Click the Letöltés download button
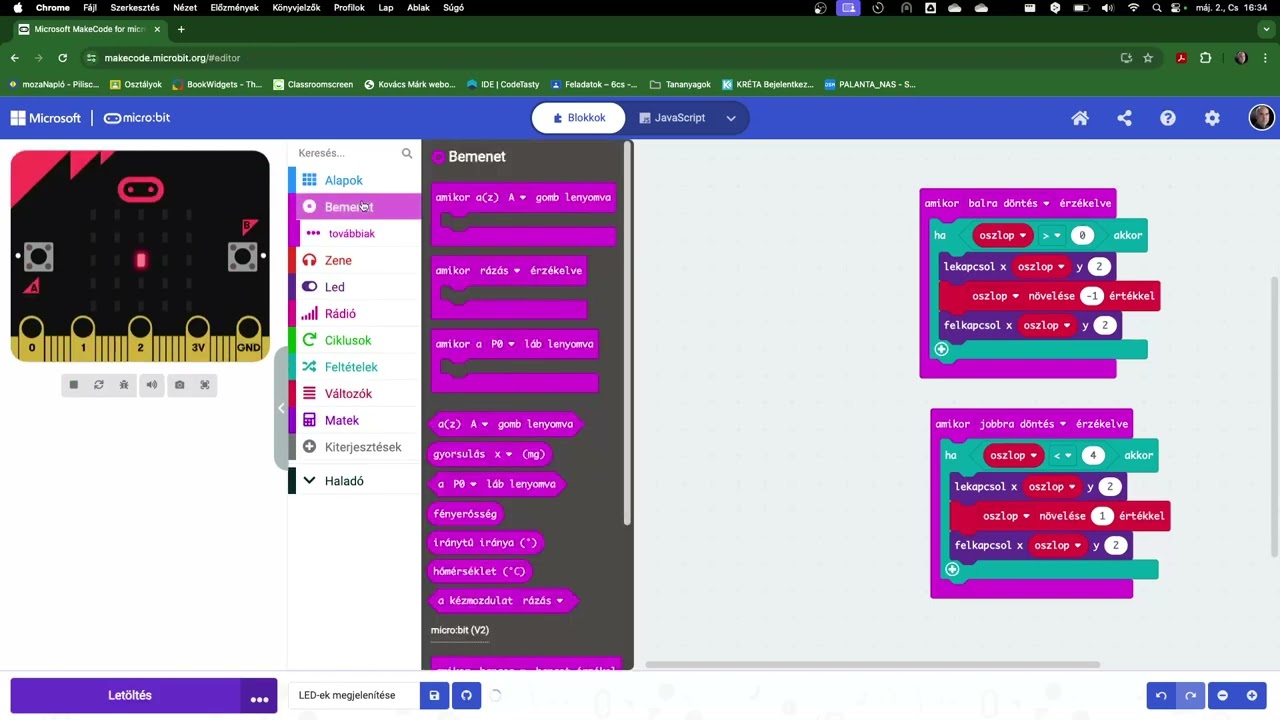 click(x=126, y=696)
